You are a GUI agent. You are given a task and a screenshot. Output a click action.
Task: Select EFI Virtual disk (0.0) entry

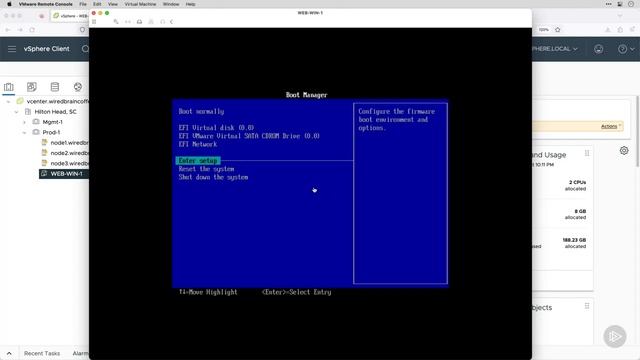coord(216,128)
